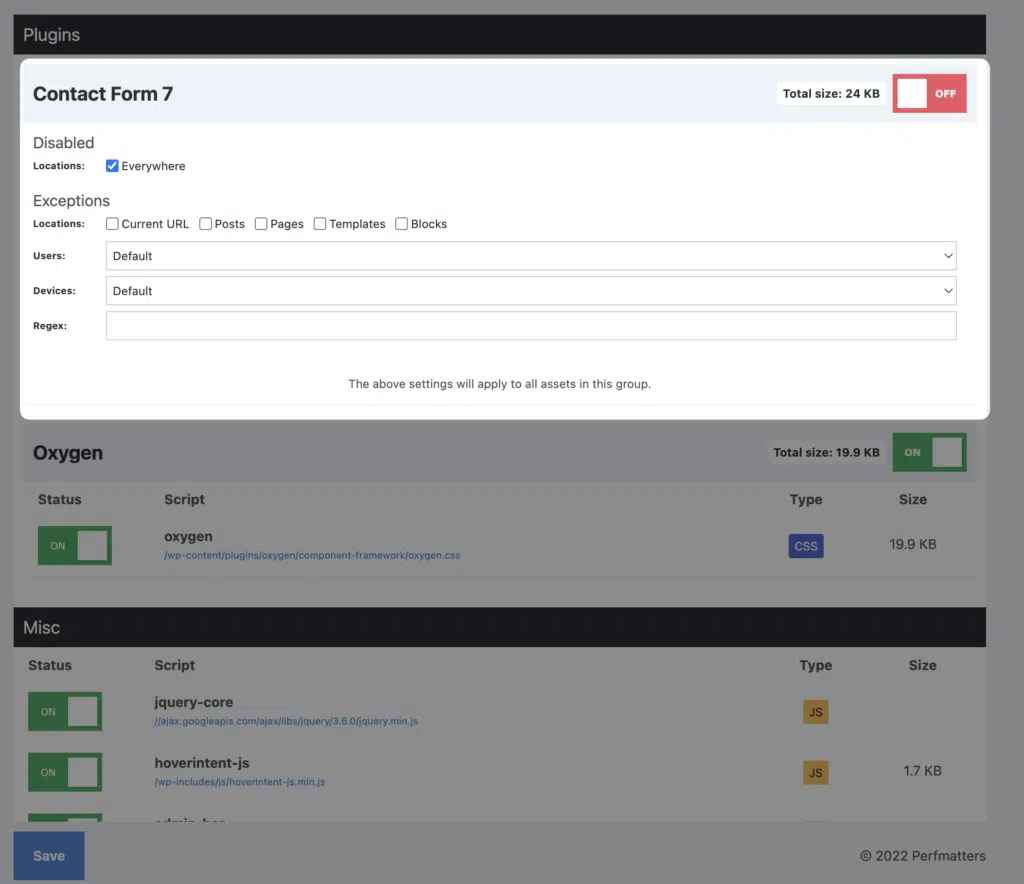Click the Oxygen plugin heading
1024x884 pixels.
(68, 452)
